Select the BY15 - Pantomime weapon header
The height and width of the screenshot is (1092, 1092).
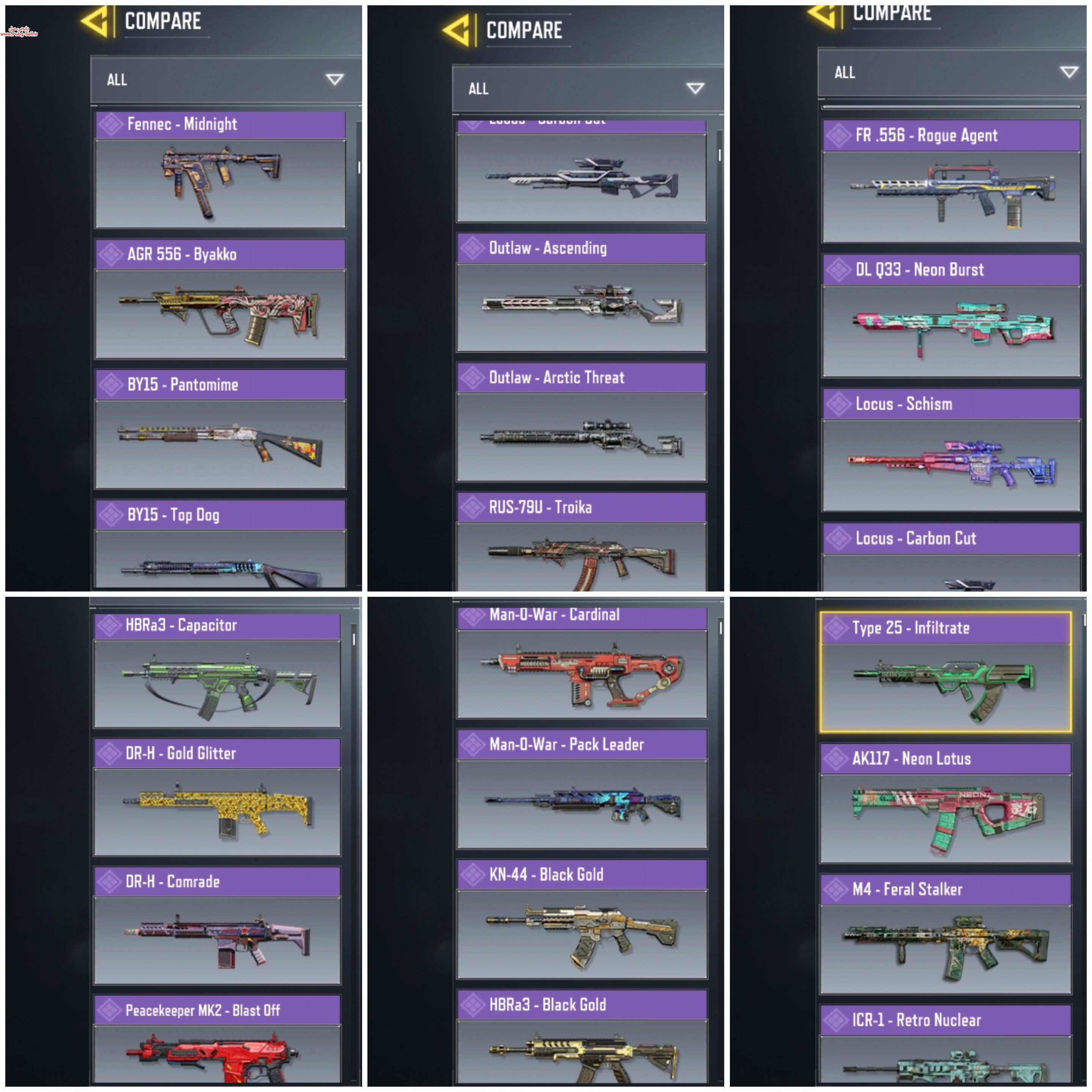pos(220,385)
